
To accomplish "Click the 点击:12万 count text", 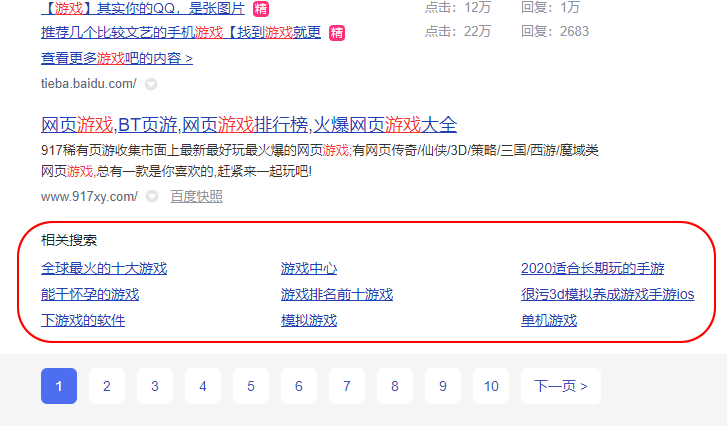I will pyautogui.click(x=458, y=7).
